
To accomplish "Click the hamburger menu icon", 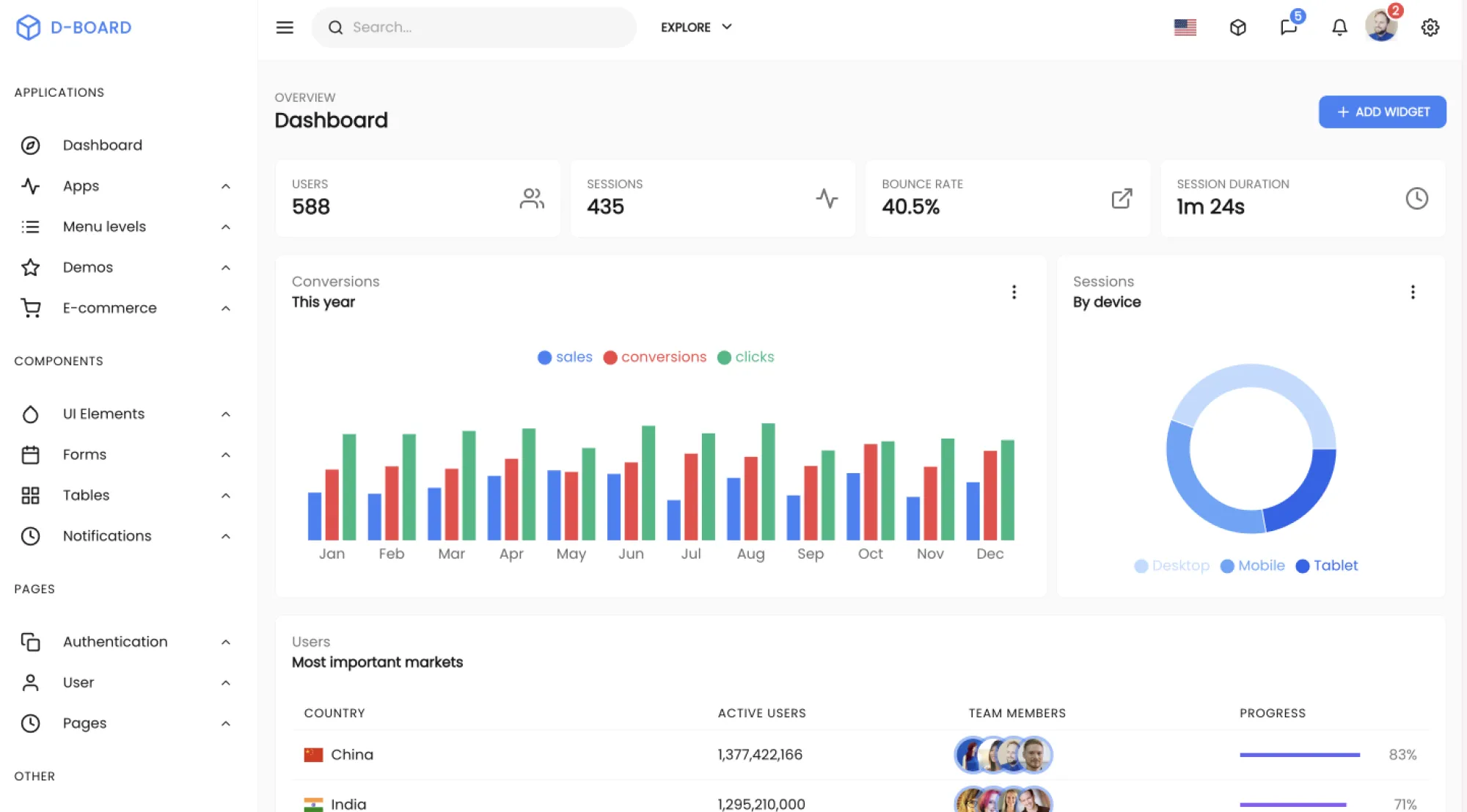I will [x=285, y=27].
